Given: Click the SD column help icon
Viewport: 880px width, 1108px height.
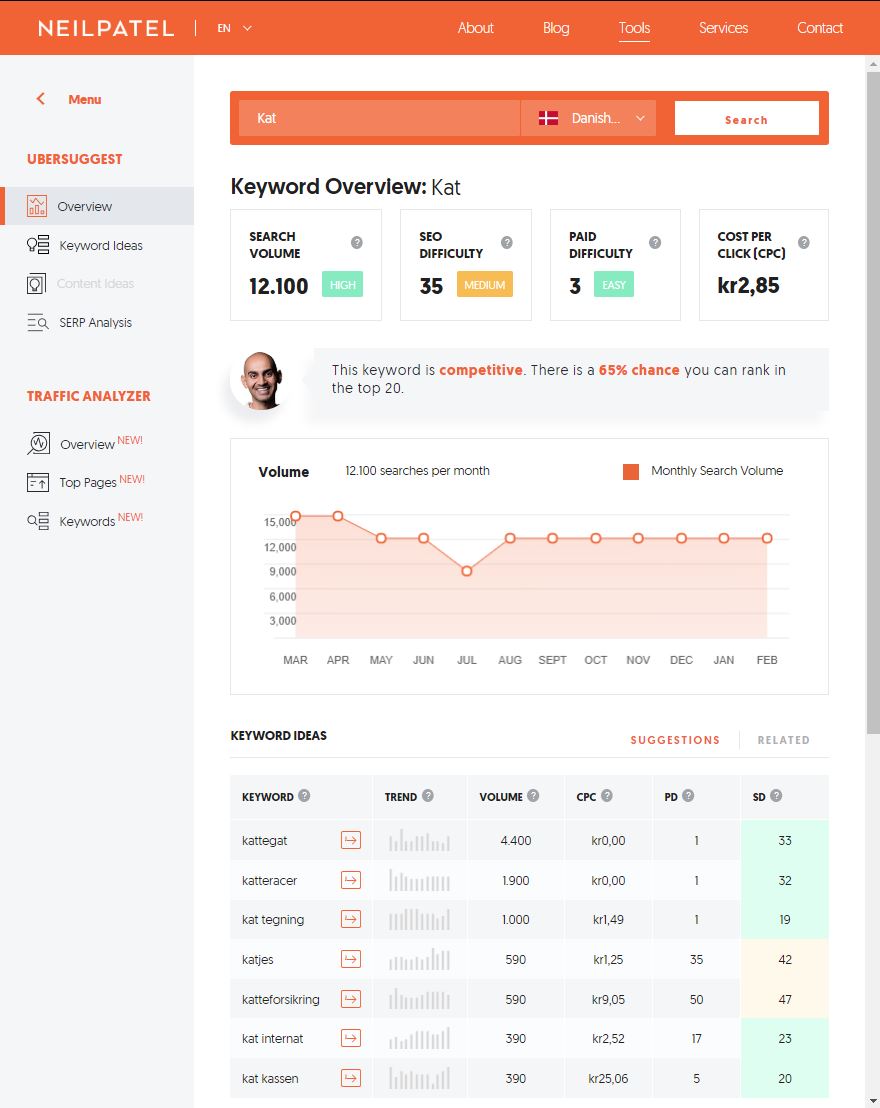Looking at the screenshot, I should 776,796.
